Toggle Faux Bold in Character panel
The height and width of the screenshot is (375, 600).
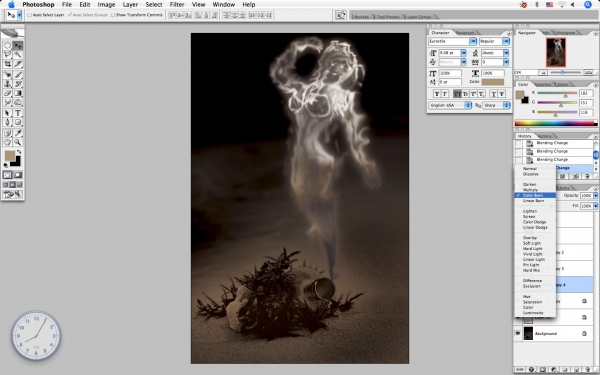tap(437, 94)
